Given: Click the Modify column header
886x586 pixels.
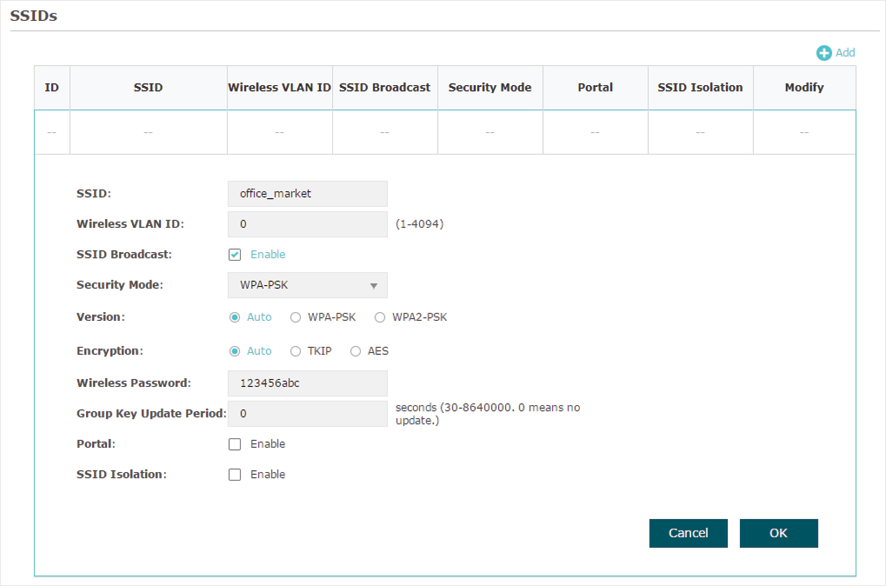Looking at the screenshot, I should [804, 88].
